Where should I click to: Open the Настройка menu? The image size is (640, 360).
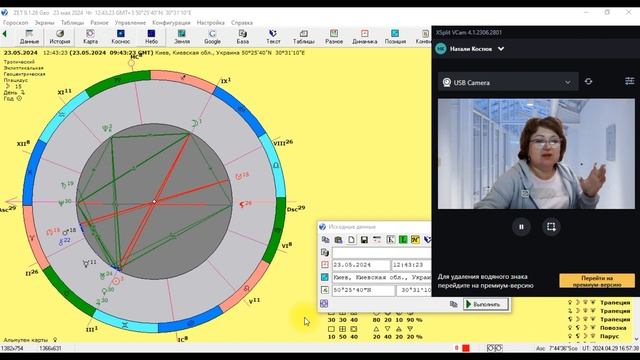coord(211,23)
